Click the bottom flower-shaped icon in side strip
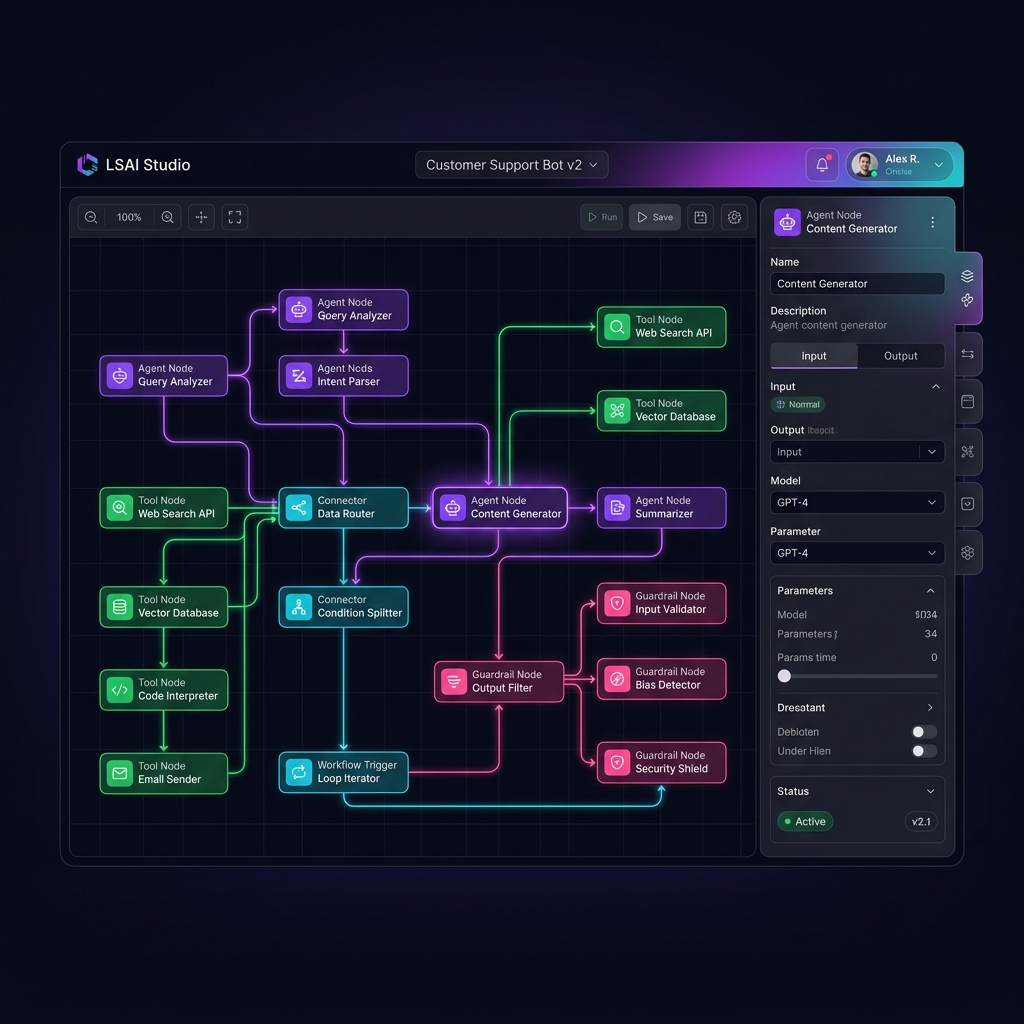 tap(967, 552)
